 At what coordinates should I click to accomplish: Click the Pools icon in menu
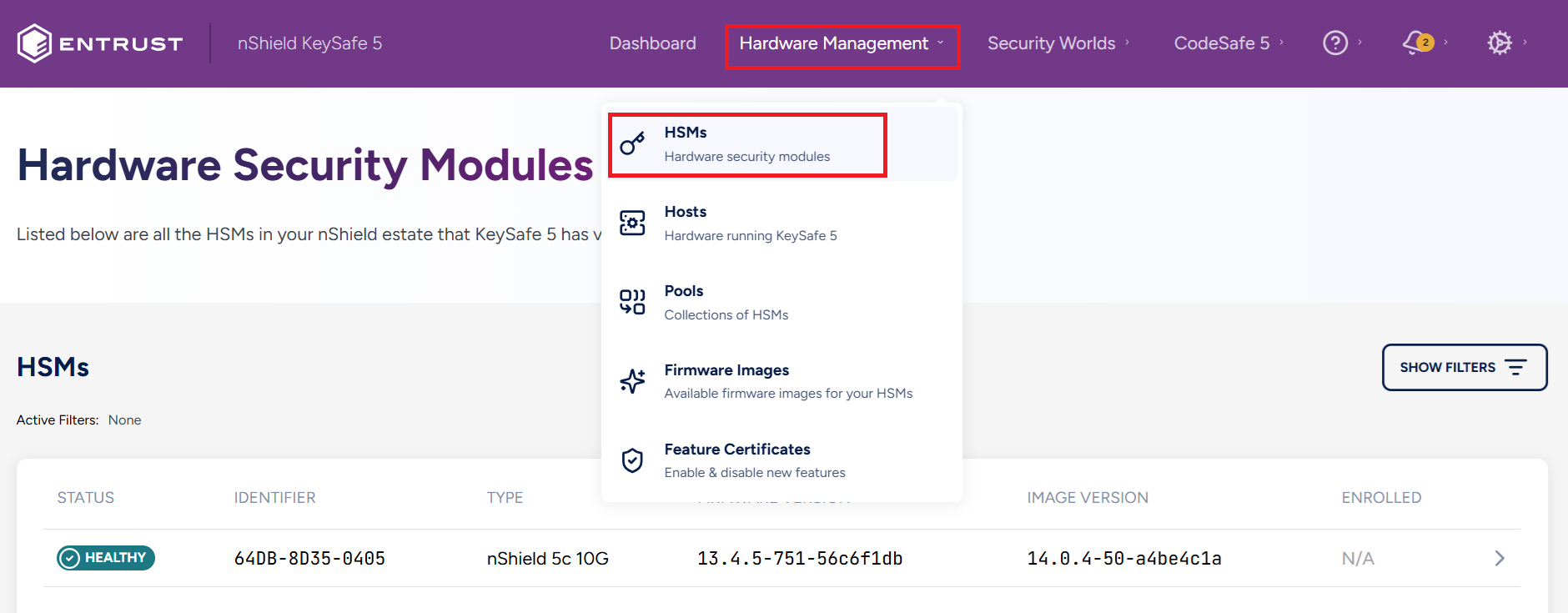pyautogui.click(x=632, y=302)
